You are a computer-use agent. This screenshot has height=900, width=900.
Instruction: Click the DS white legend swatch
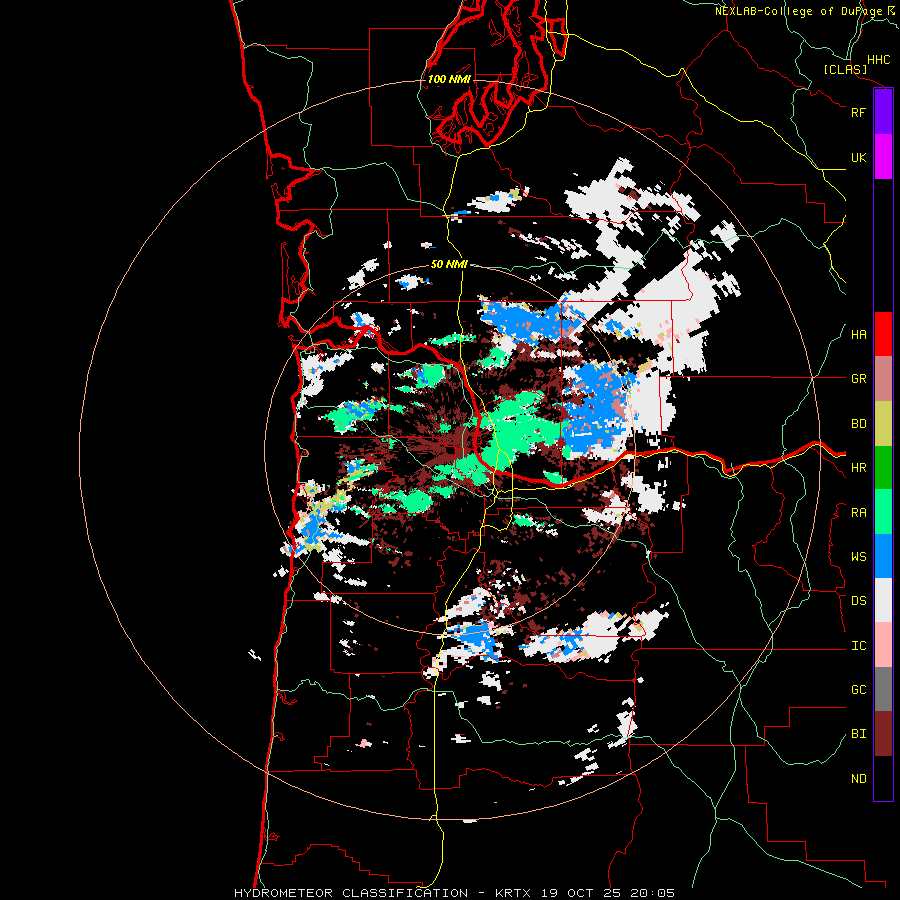[883, 600]
